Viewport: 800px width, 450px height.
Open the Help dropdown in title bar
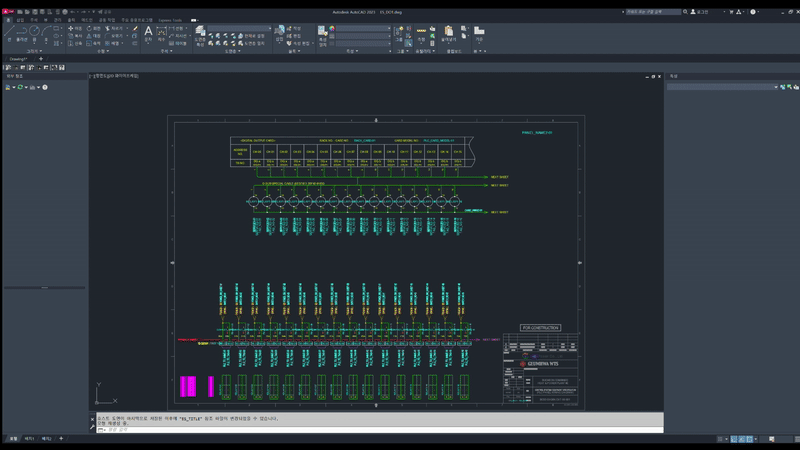759,12
